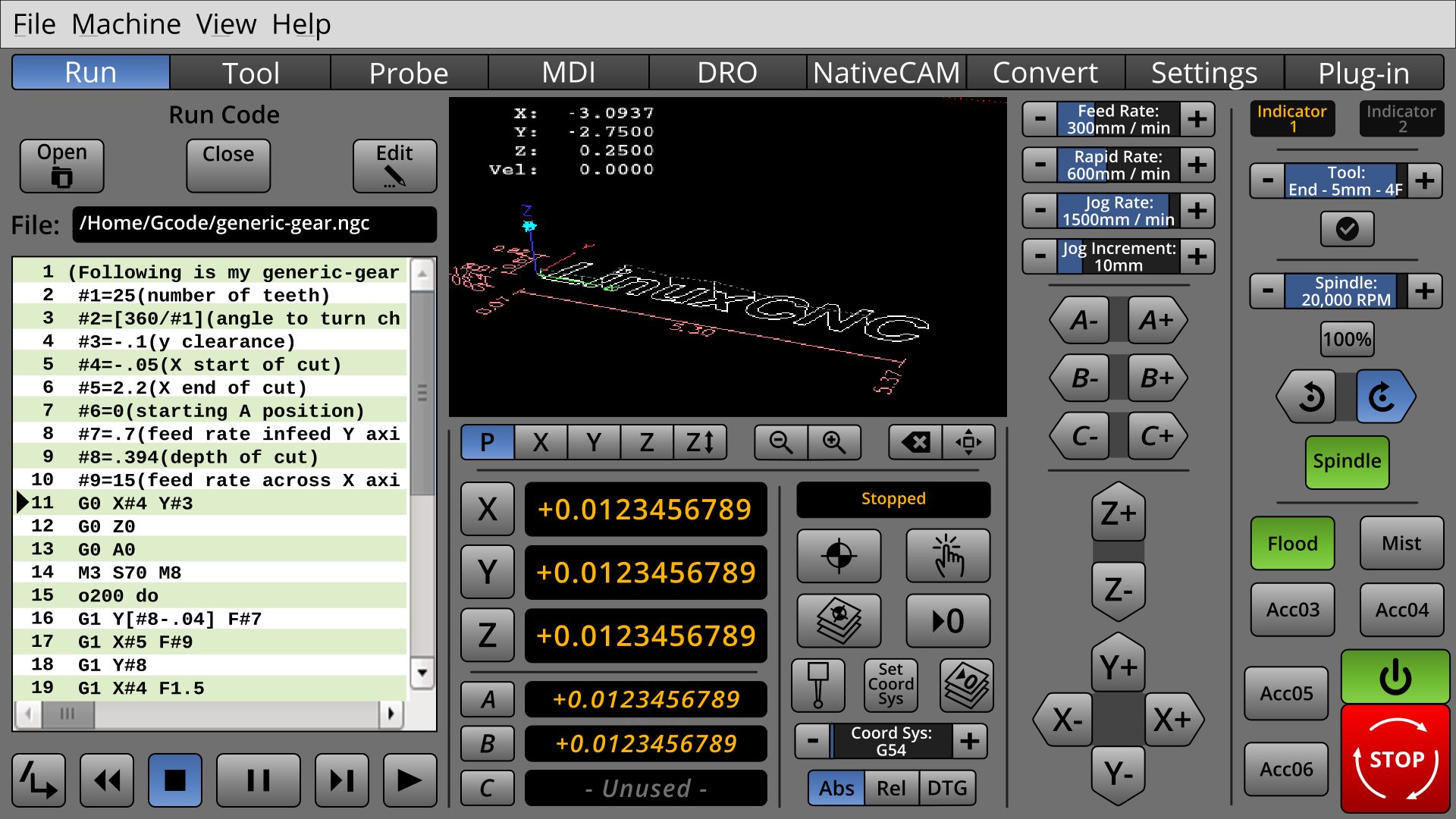Open the Settings tab
The image size is (1456, 819).
click(1204, 73)
